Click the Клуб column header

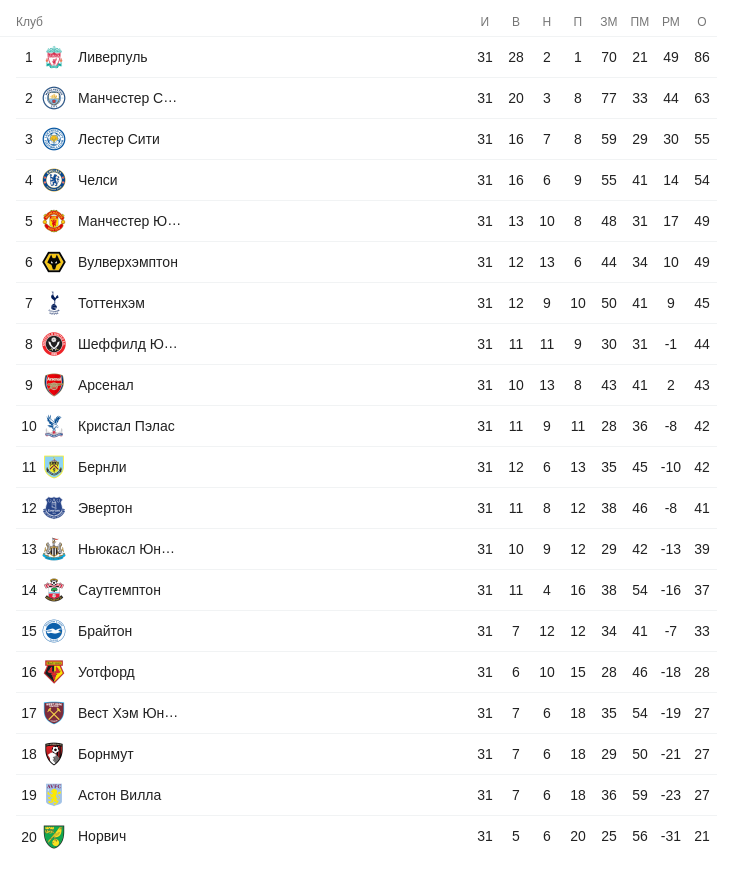[30, 22]
